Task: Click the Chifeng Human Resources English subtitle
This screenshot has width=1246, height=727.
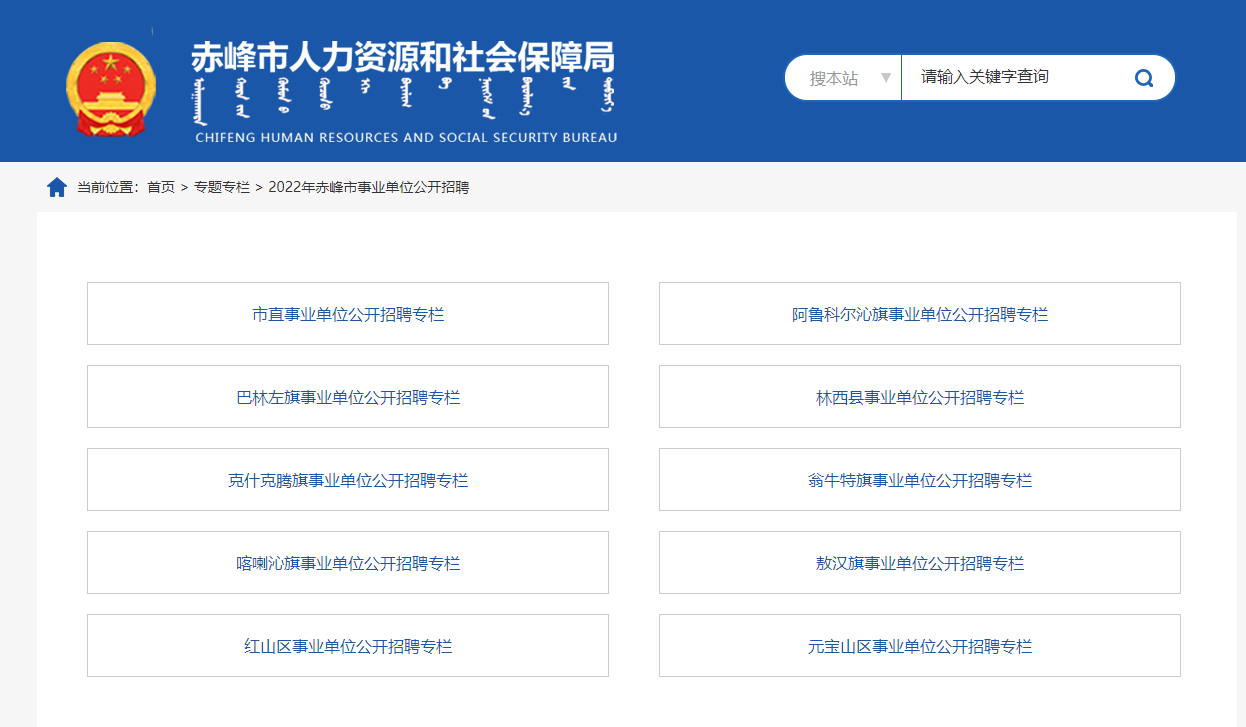Action: [406, 137]
